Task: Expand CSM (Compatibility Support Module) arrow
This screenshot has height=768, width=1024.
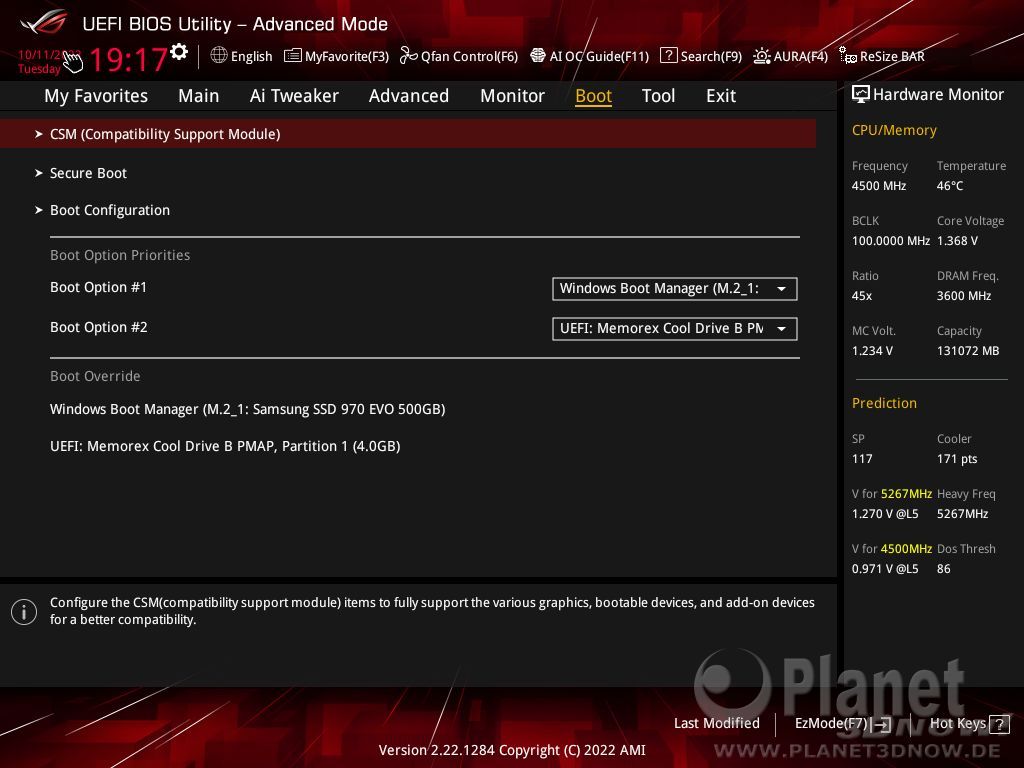Action: (x=39, y=134)
